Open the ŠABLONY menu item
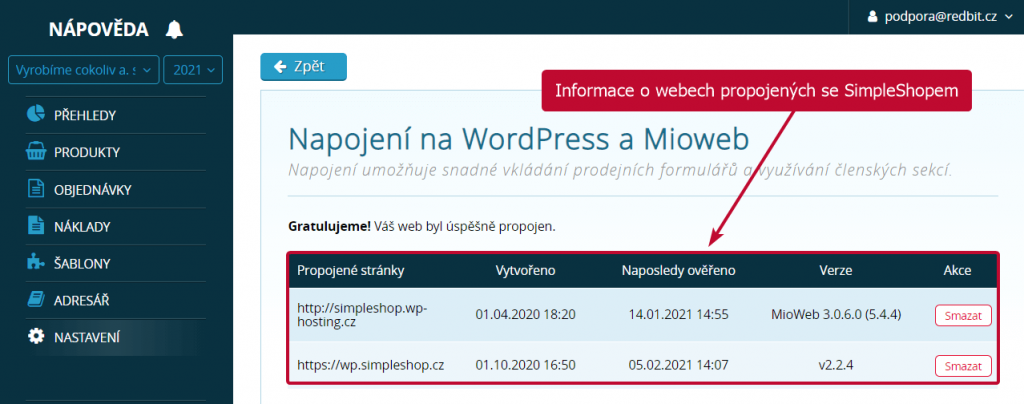The width and height of the screenshot is (1024, 404). click(x=82, y=264)
